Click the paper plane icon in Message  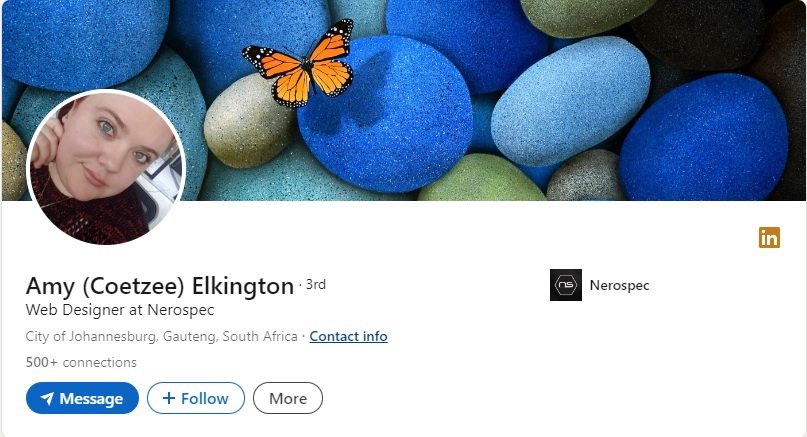[47, 398]
